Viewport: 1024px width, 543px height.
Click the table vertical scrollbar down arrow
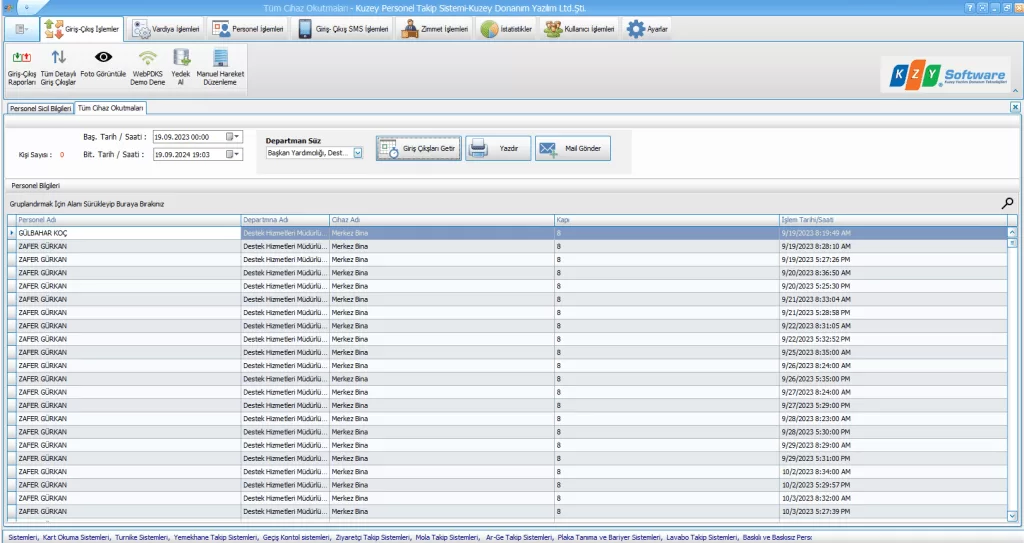pos(1012,517)
